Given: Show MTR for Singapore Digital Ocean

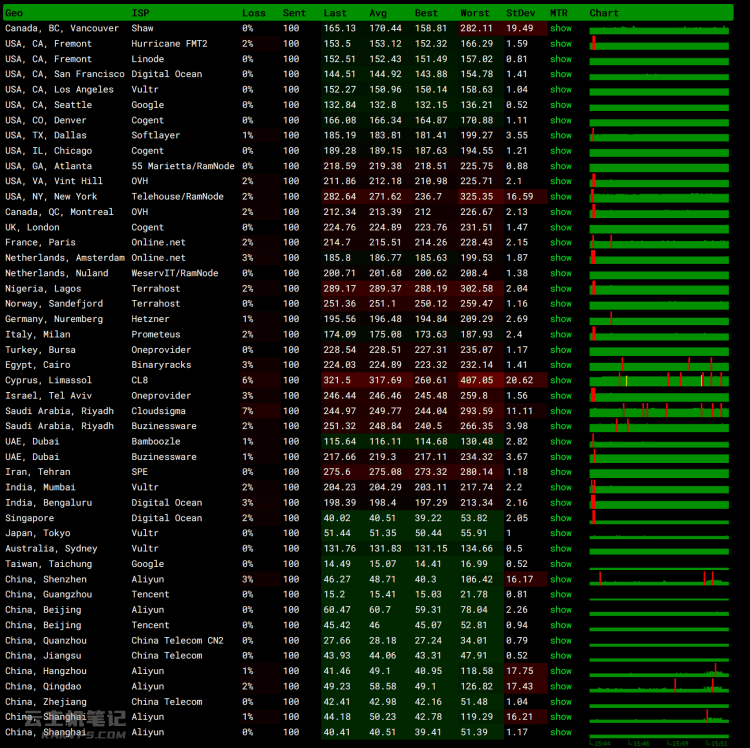Looking at the screenshot, I should click(561, 518).
